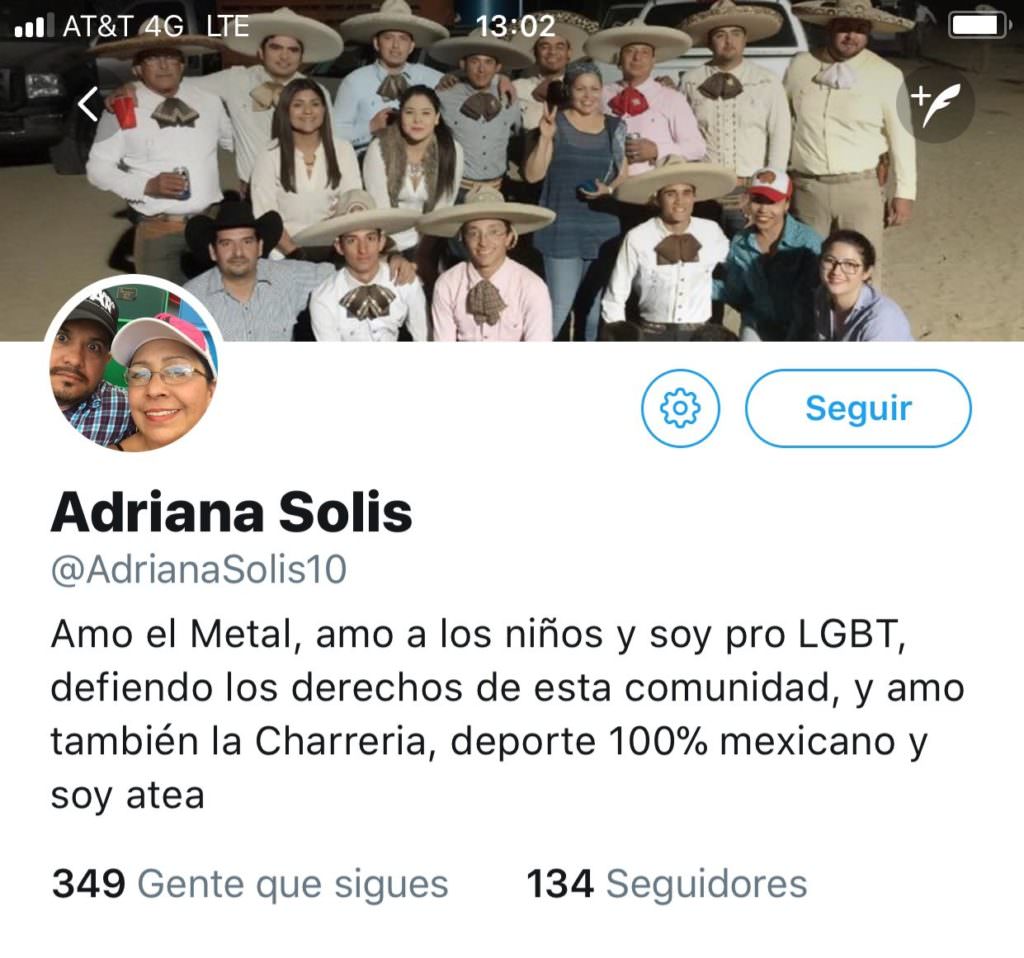The width and height of the screenshot is (1024, 958).
Task: Tap the compose tweet feather icon
Action: [x=935, y=104]
